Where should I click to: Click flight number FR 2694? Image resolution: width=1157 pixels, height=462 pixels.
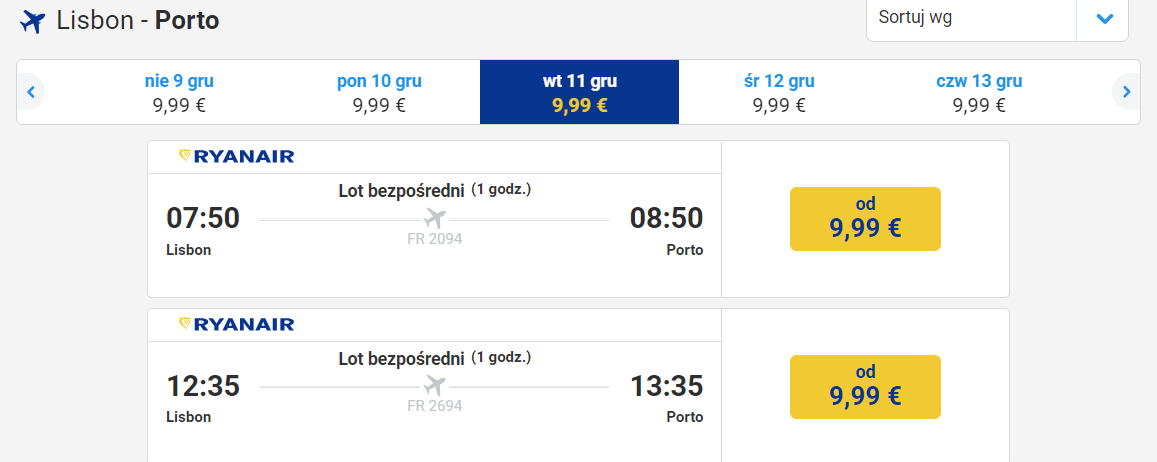435,406
